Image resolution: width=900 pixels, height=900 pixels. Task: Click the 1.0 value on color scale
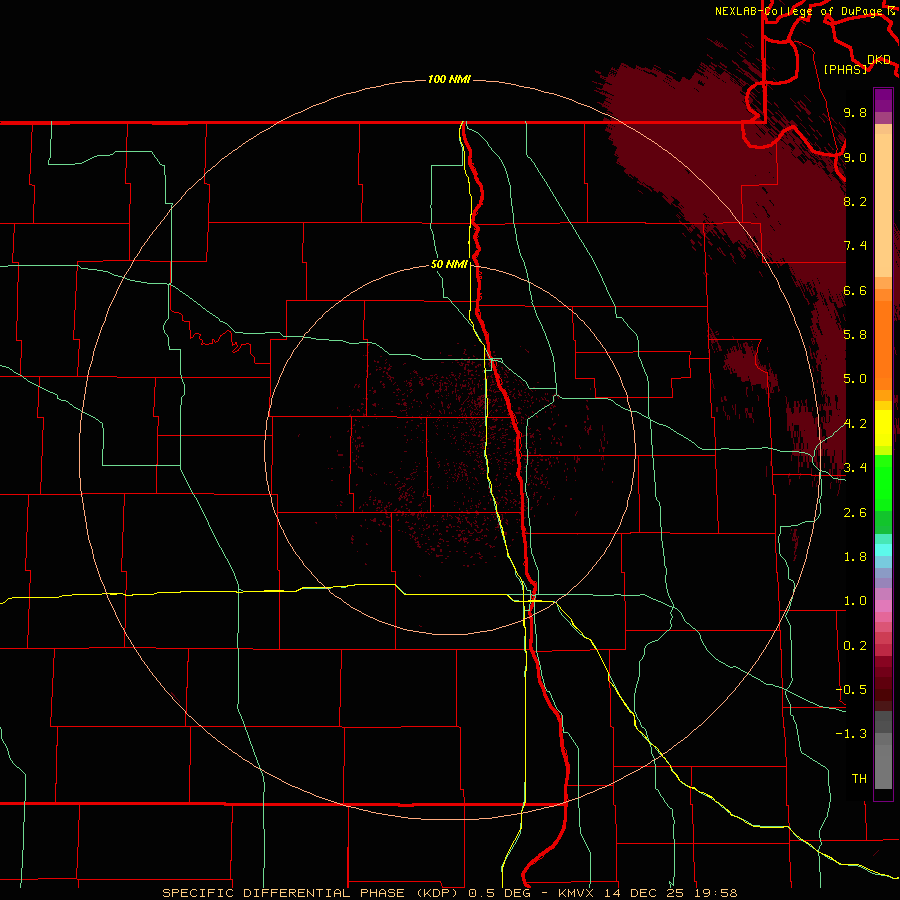(x=855, y=601)
